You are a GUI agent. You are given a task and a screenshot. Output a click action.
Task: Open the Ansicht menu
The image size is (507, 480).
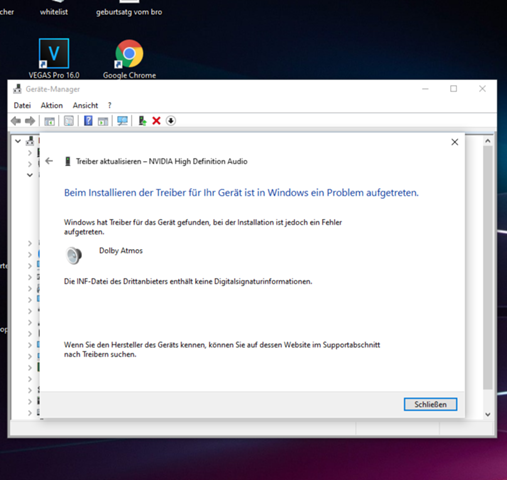pos(85,105)
